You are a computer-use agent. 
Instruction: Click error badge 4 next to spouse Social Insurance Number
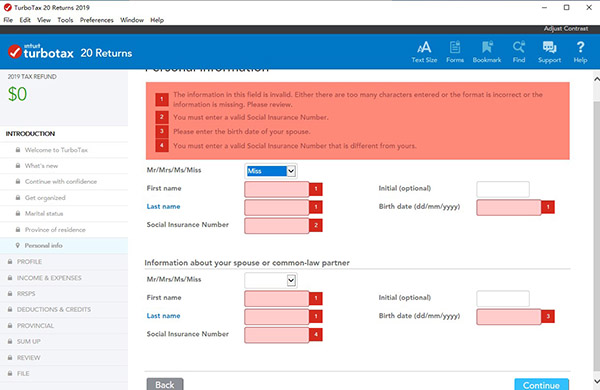point(316,335)
